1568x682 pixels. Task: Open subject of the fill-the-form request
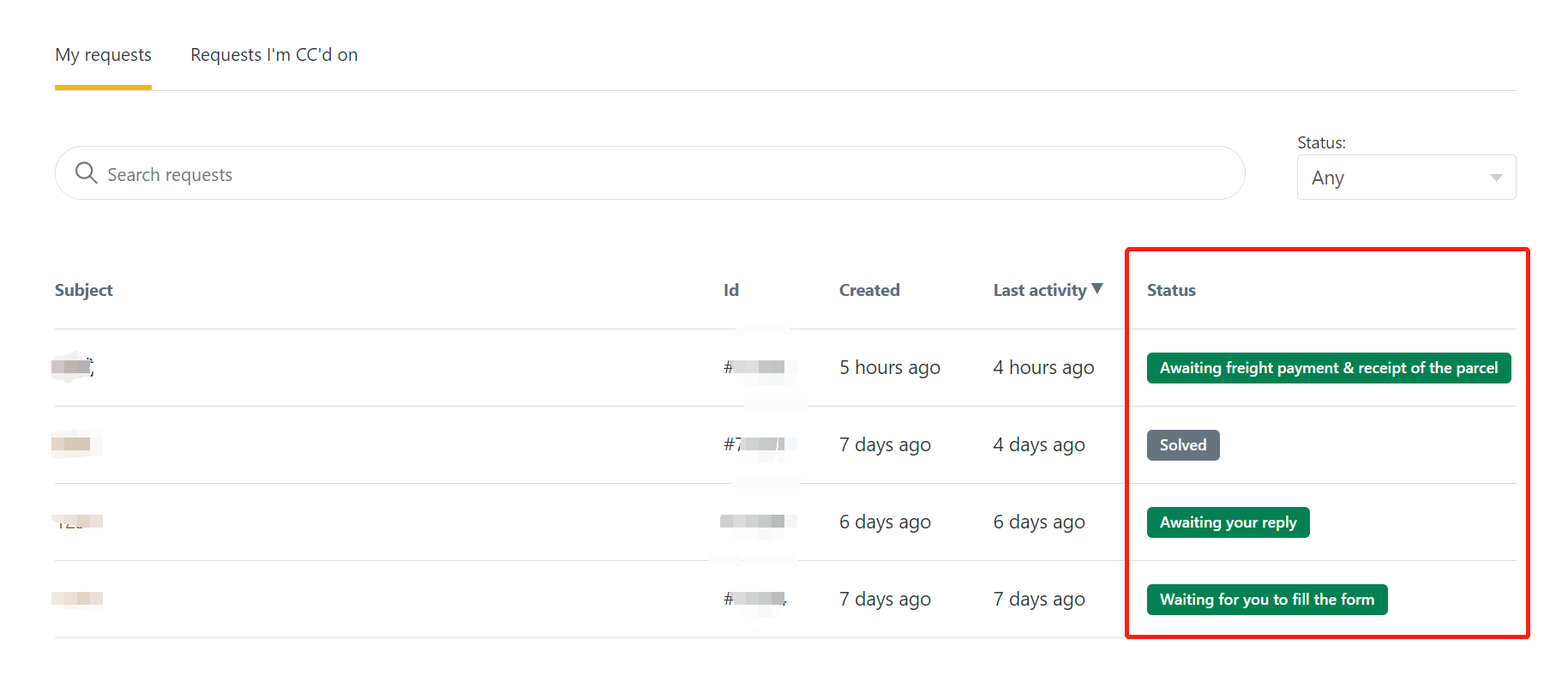click(77, 599)
